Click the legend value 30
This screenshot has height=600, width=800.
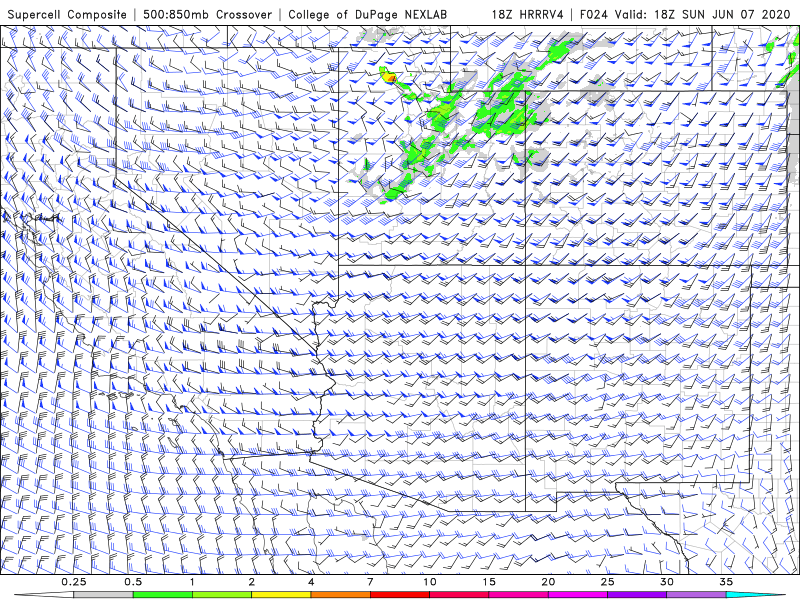click(667, 582)
